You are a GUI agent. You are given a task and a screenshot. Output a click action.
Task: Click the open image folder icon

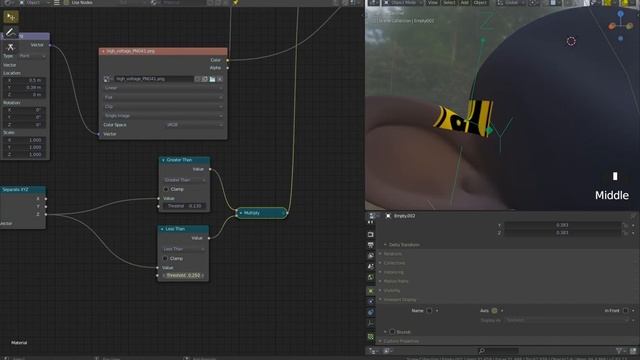(x=212, y=79)
